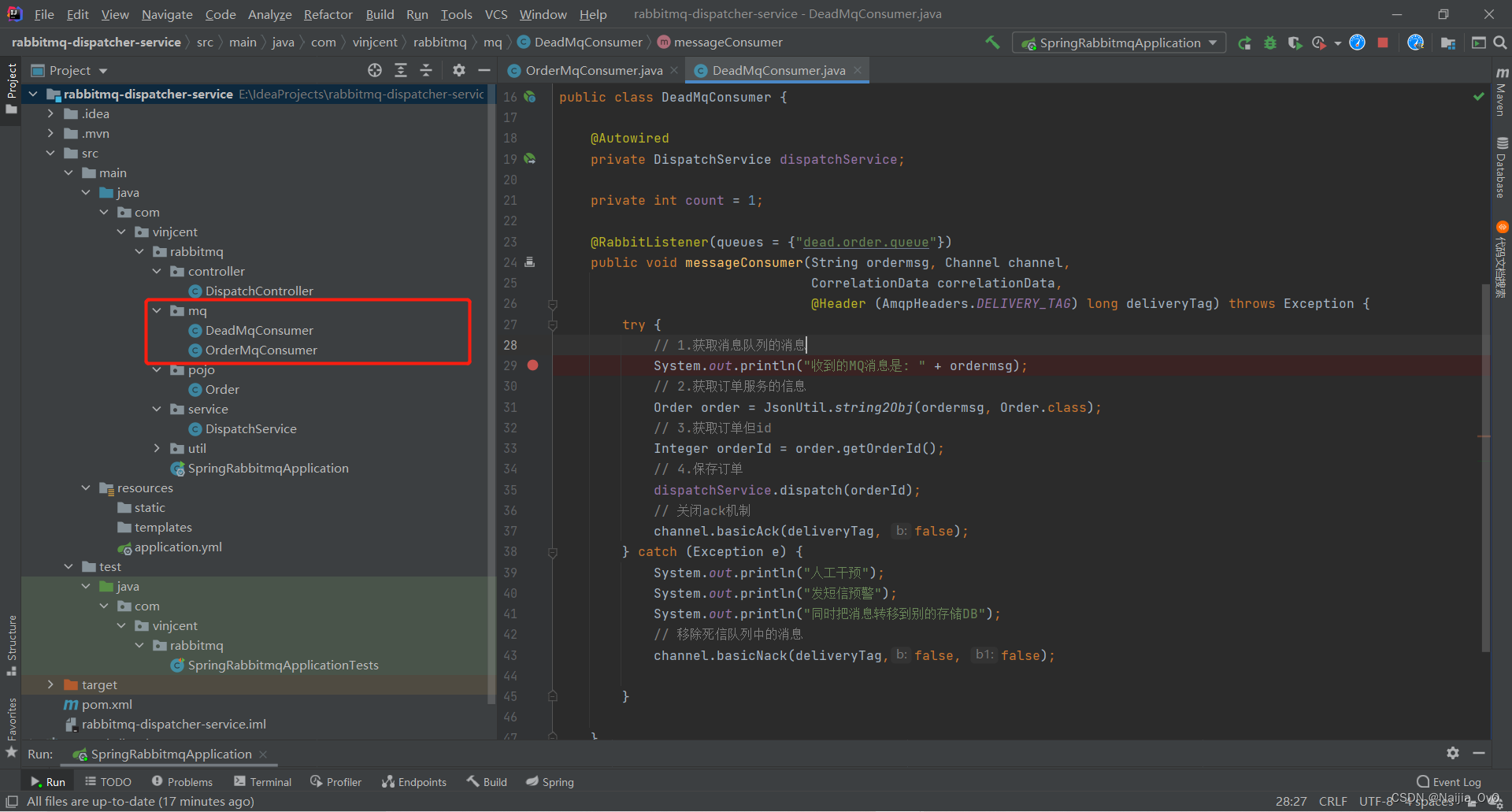The width and height of the screenshot is (1512, 812).
Task: Click editor vertical scrollbar
Action: [x=1485, y=469]
